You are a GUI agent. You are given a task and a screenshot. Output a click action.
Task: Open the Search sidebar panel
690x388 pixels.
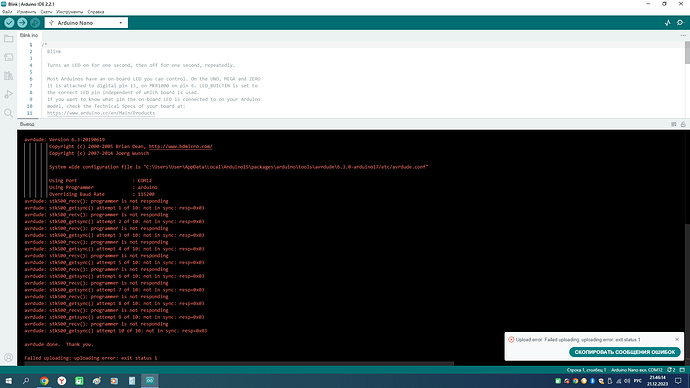point(8,113)
